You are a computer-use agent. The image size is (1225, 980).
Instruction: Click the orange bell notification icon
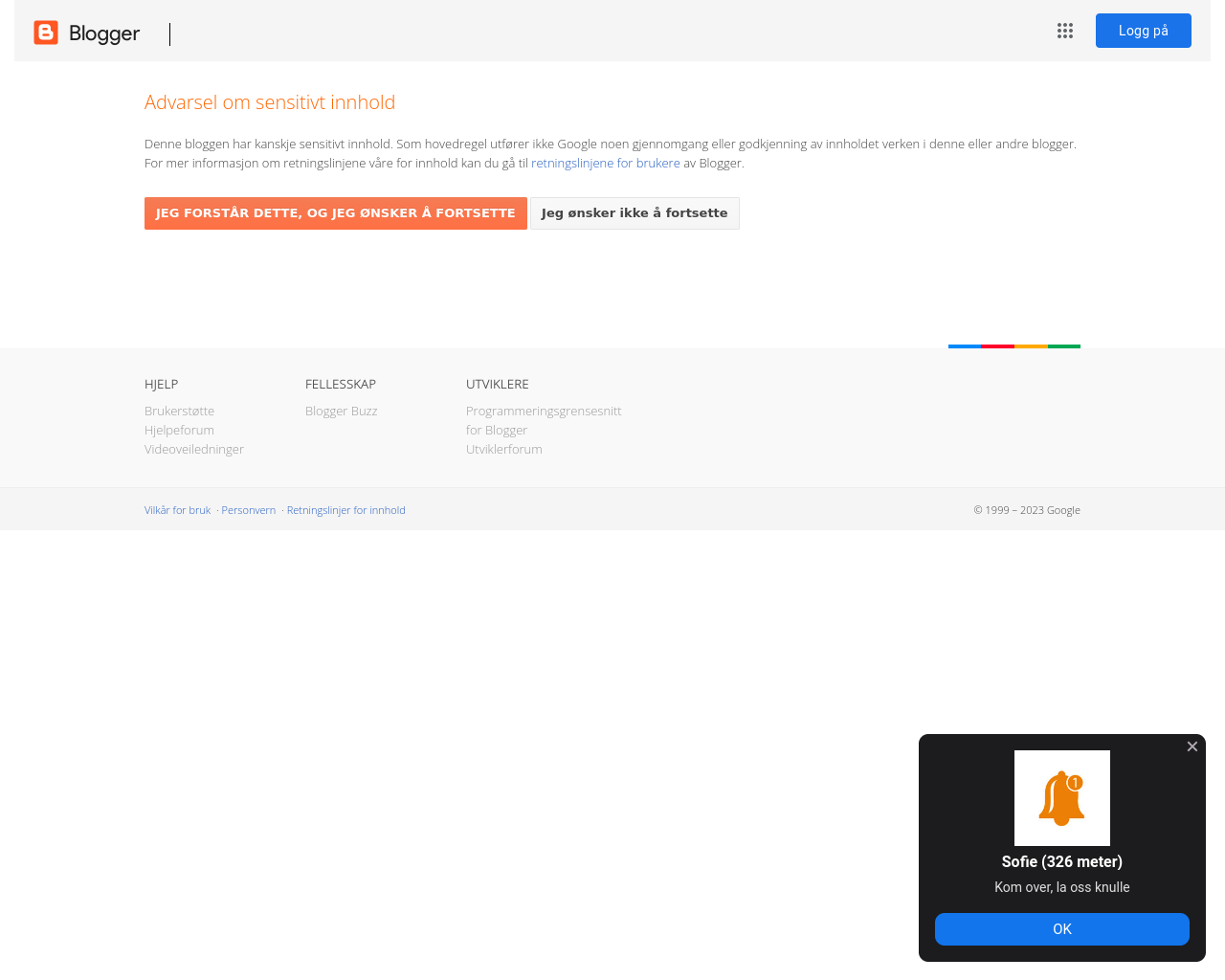click(x=1062, y=798)
